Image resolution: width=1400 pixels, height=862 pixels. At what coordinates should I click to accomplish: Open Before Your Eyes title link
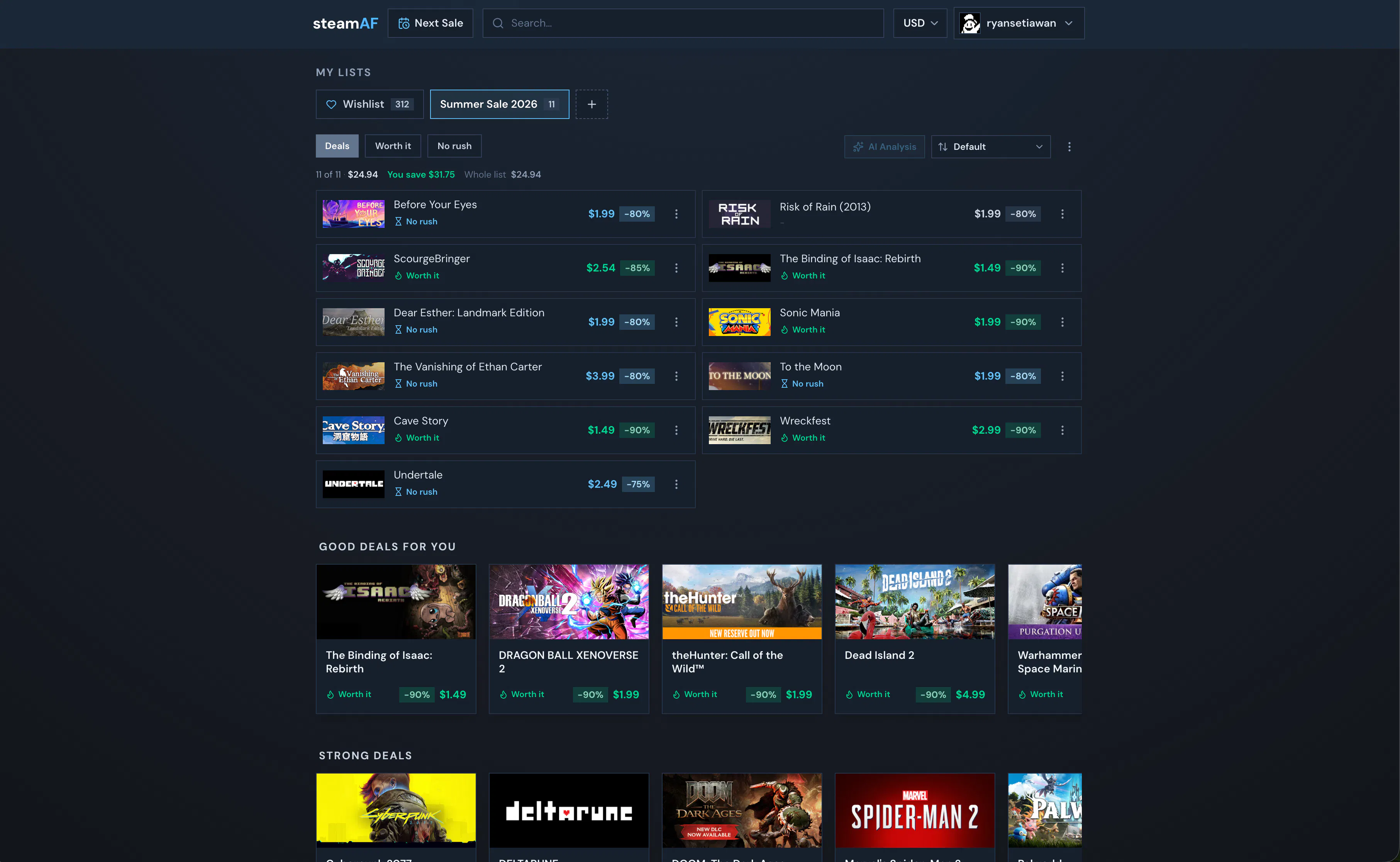coord(435,205)
